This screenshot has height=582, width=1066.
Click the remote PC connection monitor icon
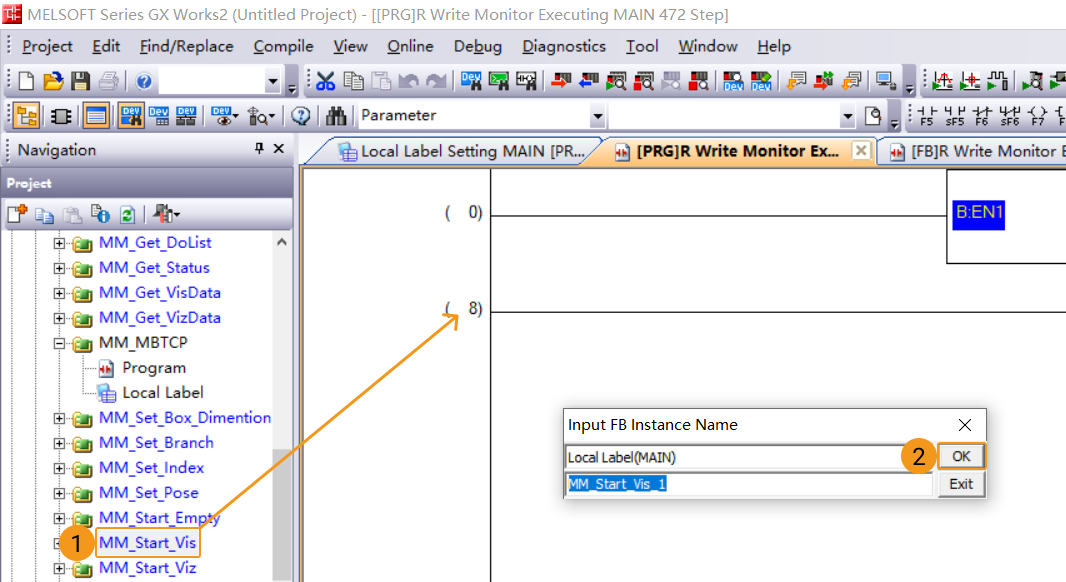tap(885, 81)
